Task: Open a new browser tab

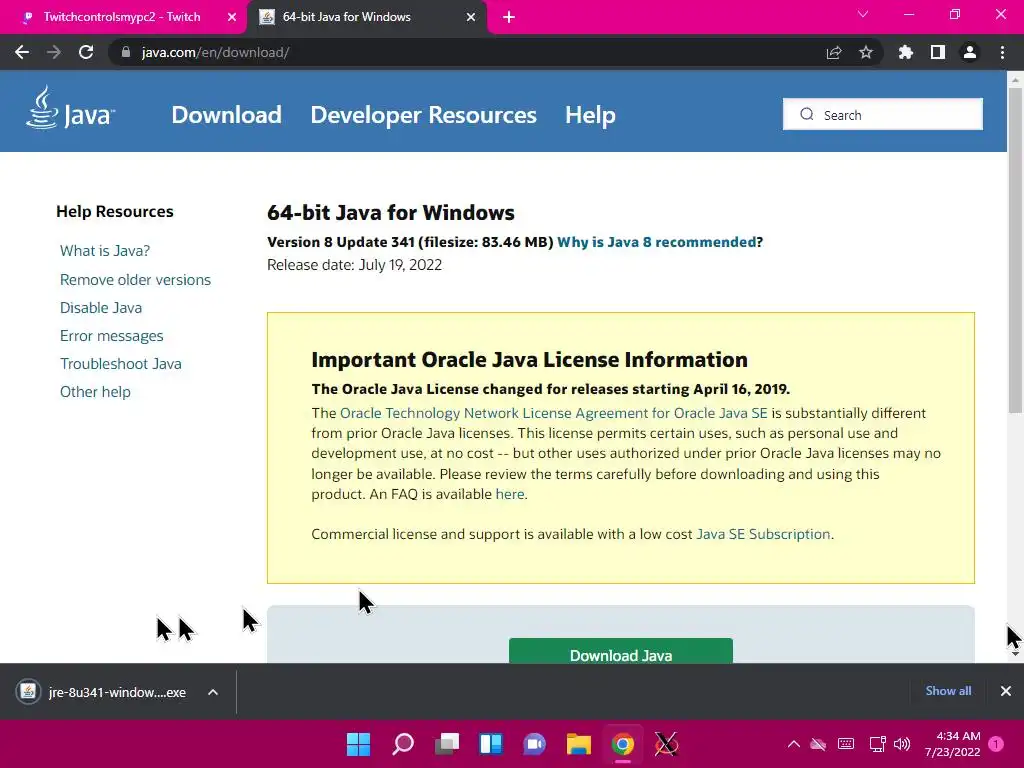Action: pos(509,17)
